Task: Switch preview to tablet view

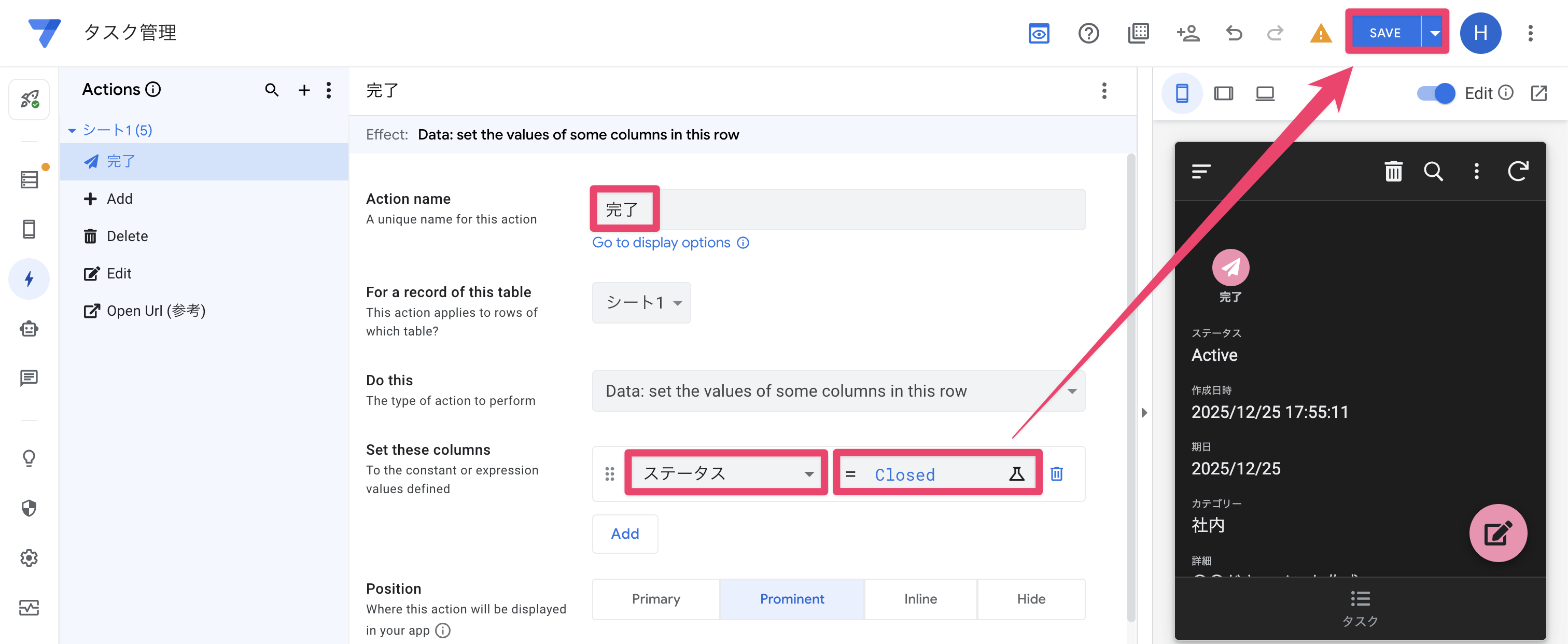Action: 1223,93
